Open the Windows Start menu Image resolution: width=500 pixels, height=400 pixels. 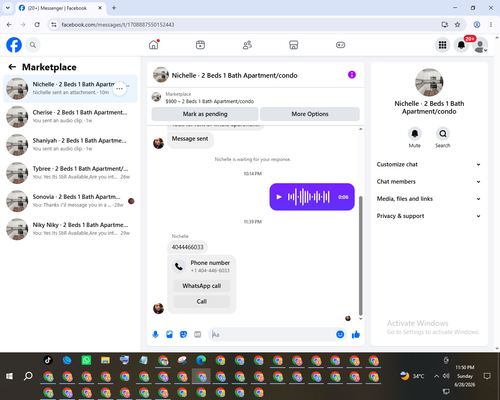coord(9,376)
